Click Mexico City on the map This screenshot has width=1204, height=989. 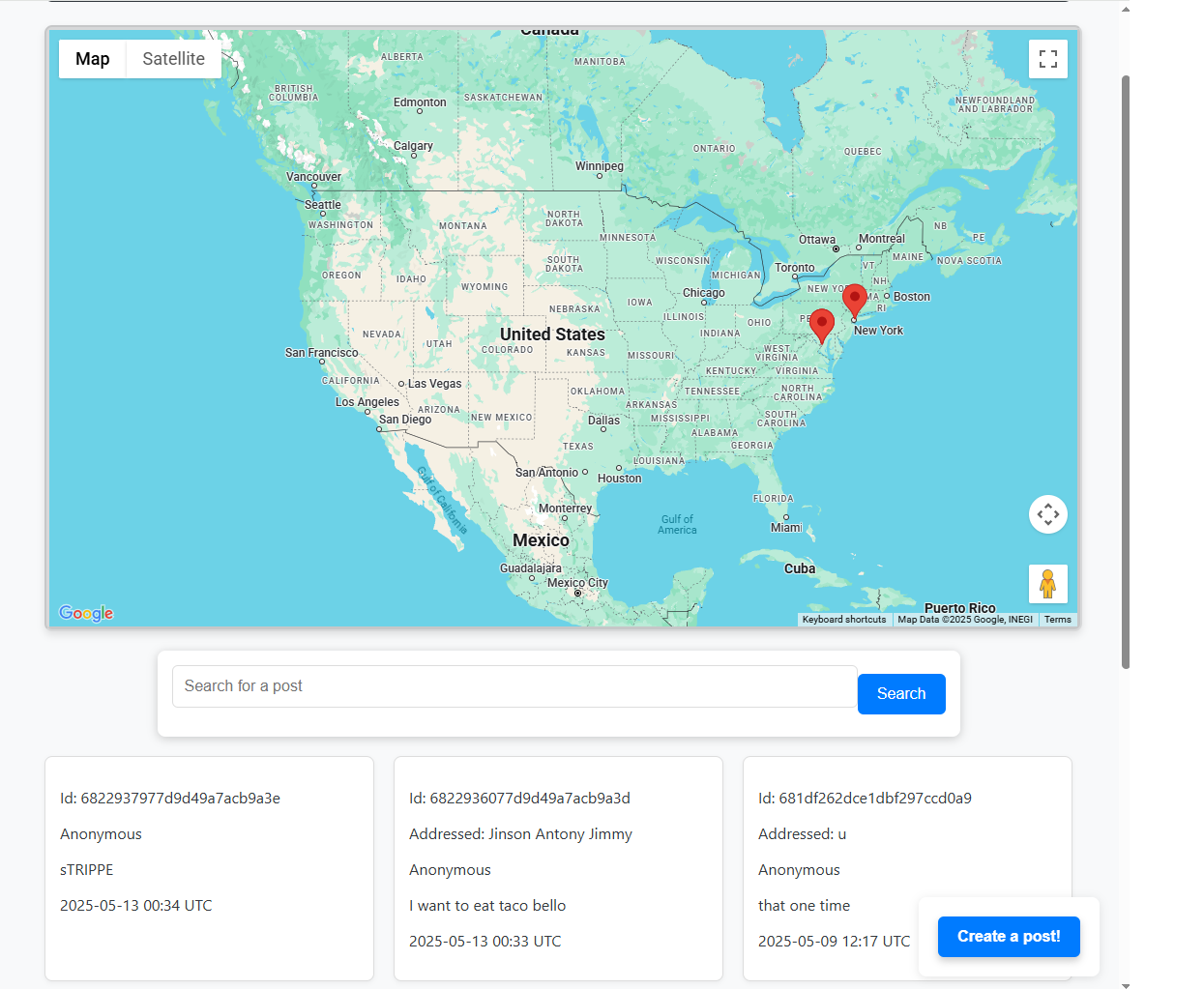click(577, 583)
